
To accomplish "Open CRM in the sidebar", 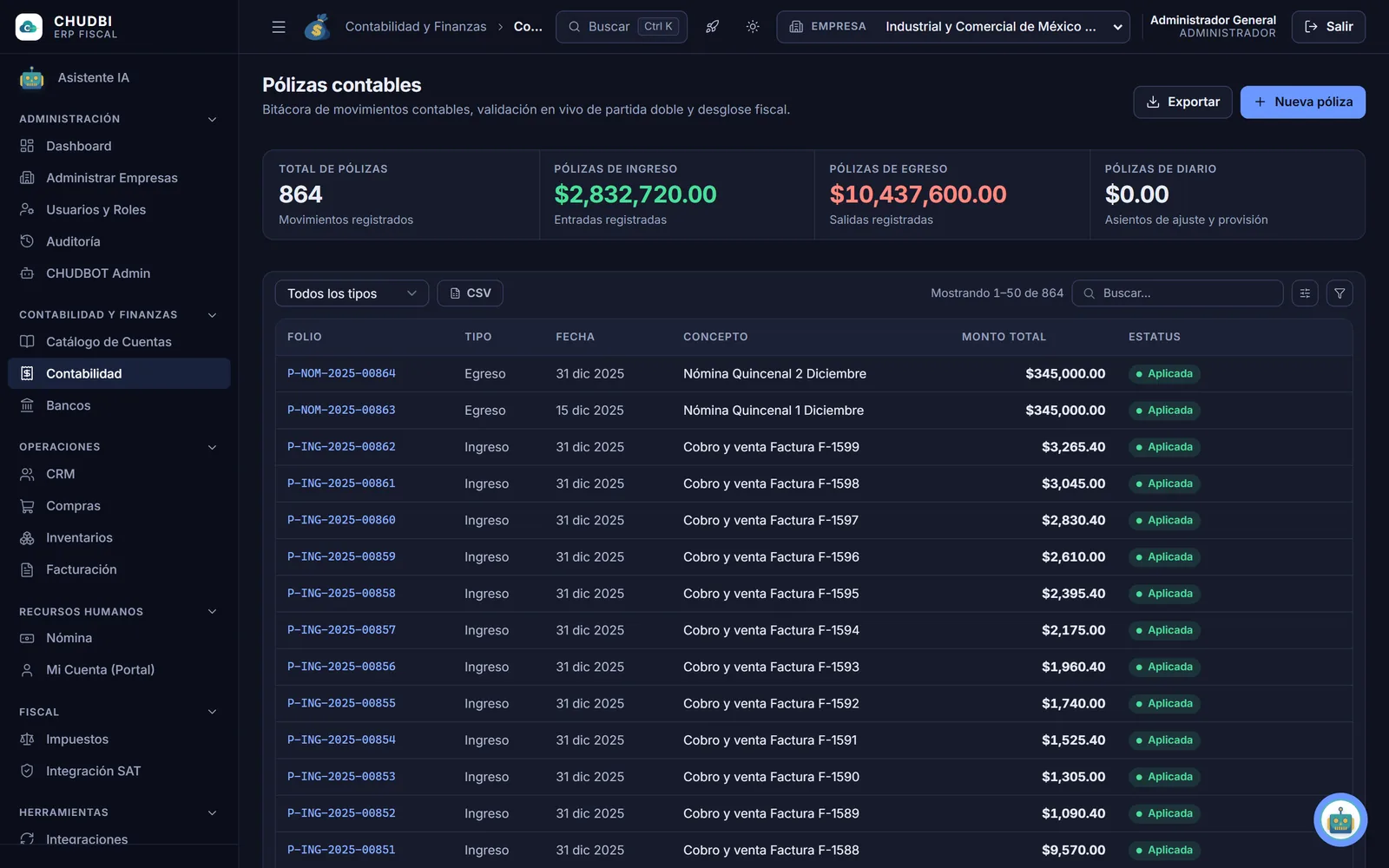I will [x=119, y=474].
